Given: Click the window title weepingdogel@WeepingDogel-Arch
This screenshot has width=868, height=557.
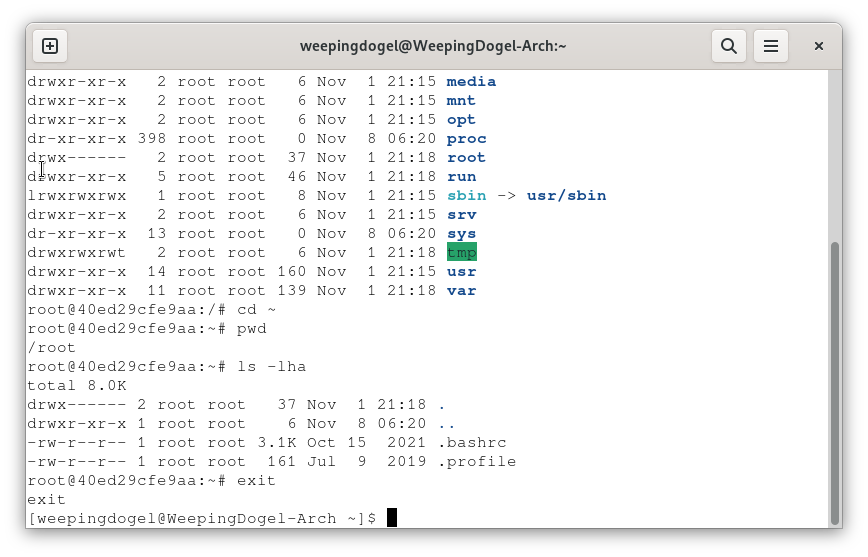Looking at the screenshot, I should coord(433,46).
